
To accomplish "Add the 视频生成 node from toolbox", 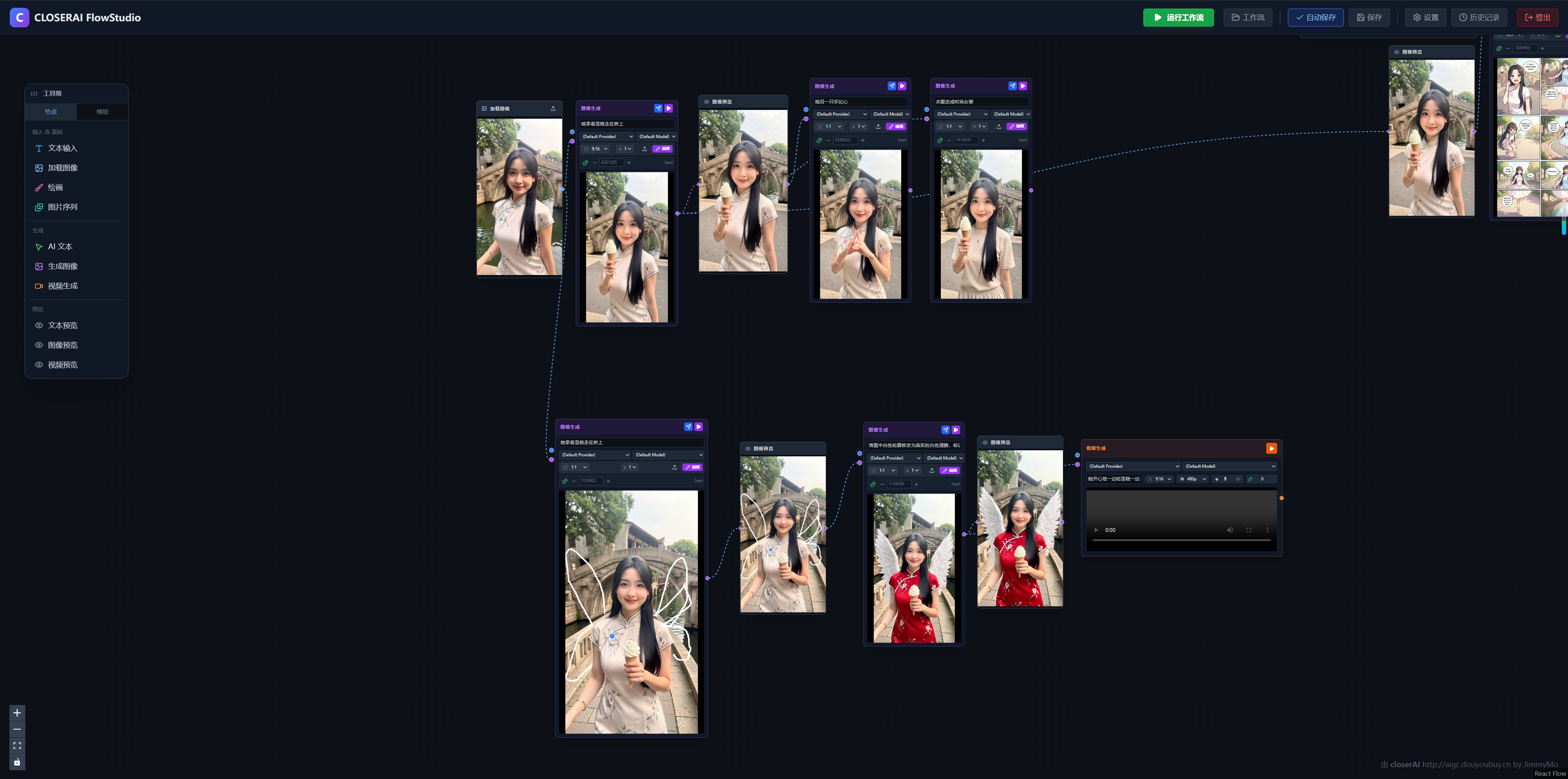I will pos(63,286).
